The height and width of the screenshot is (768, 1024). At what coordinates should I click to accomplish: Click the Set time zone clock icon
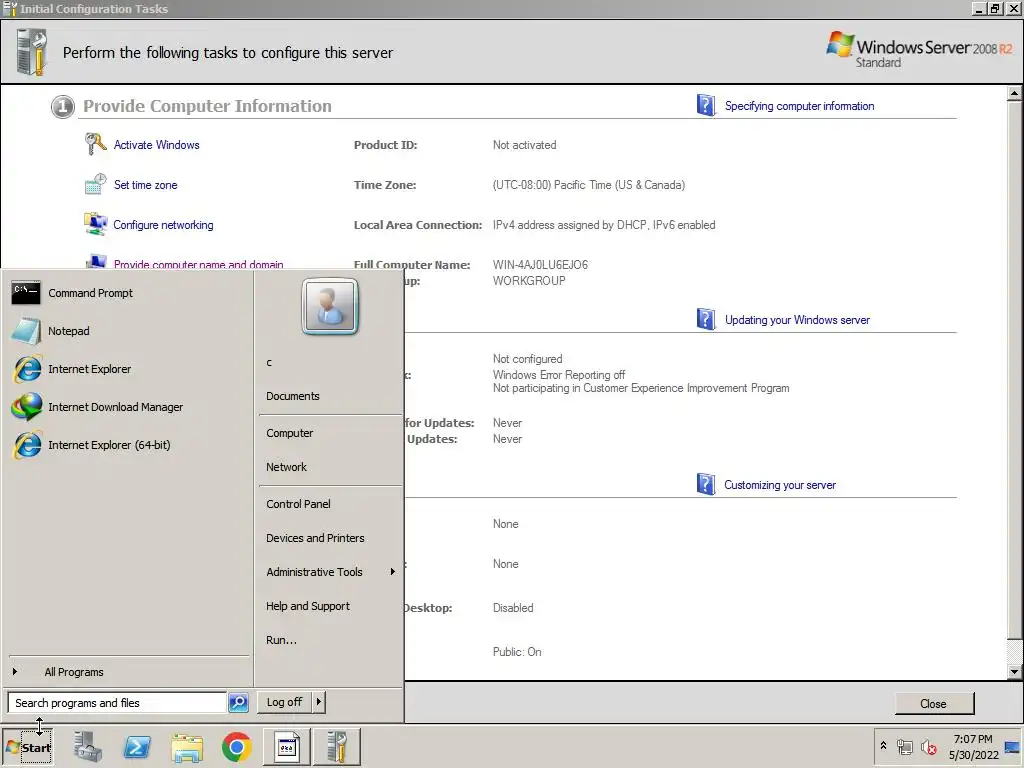pos(95,184)
